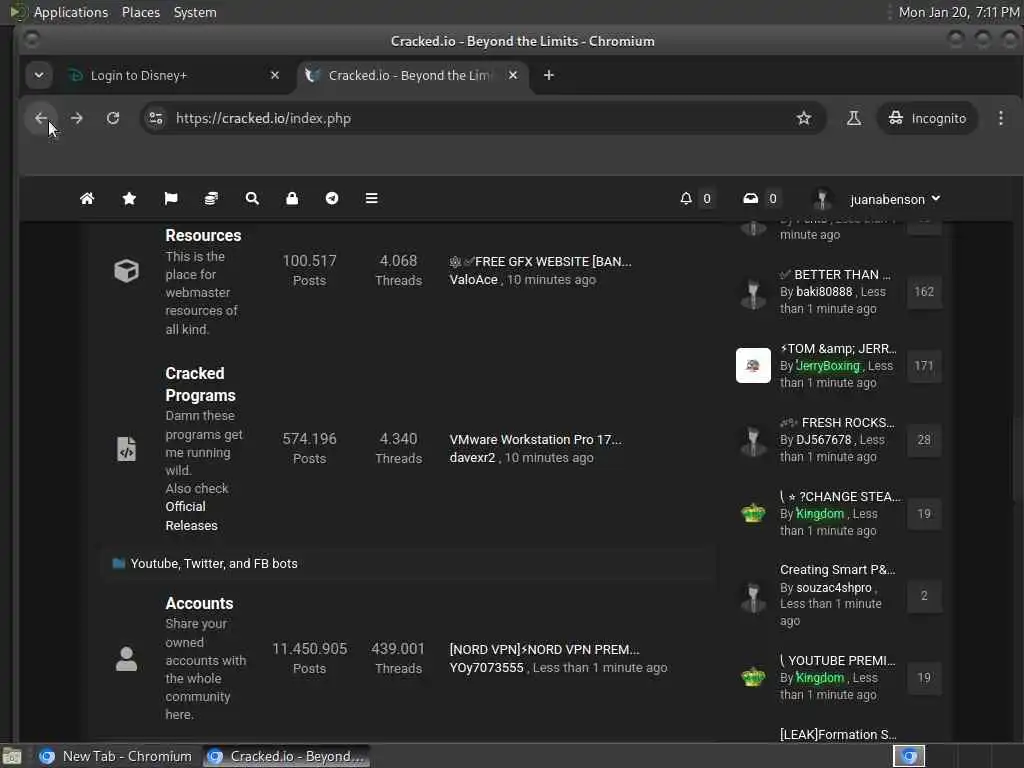1024x768 pixels.
Task: Open the Telegram icon in navbar
Action: tap(332, 199)
